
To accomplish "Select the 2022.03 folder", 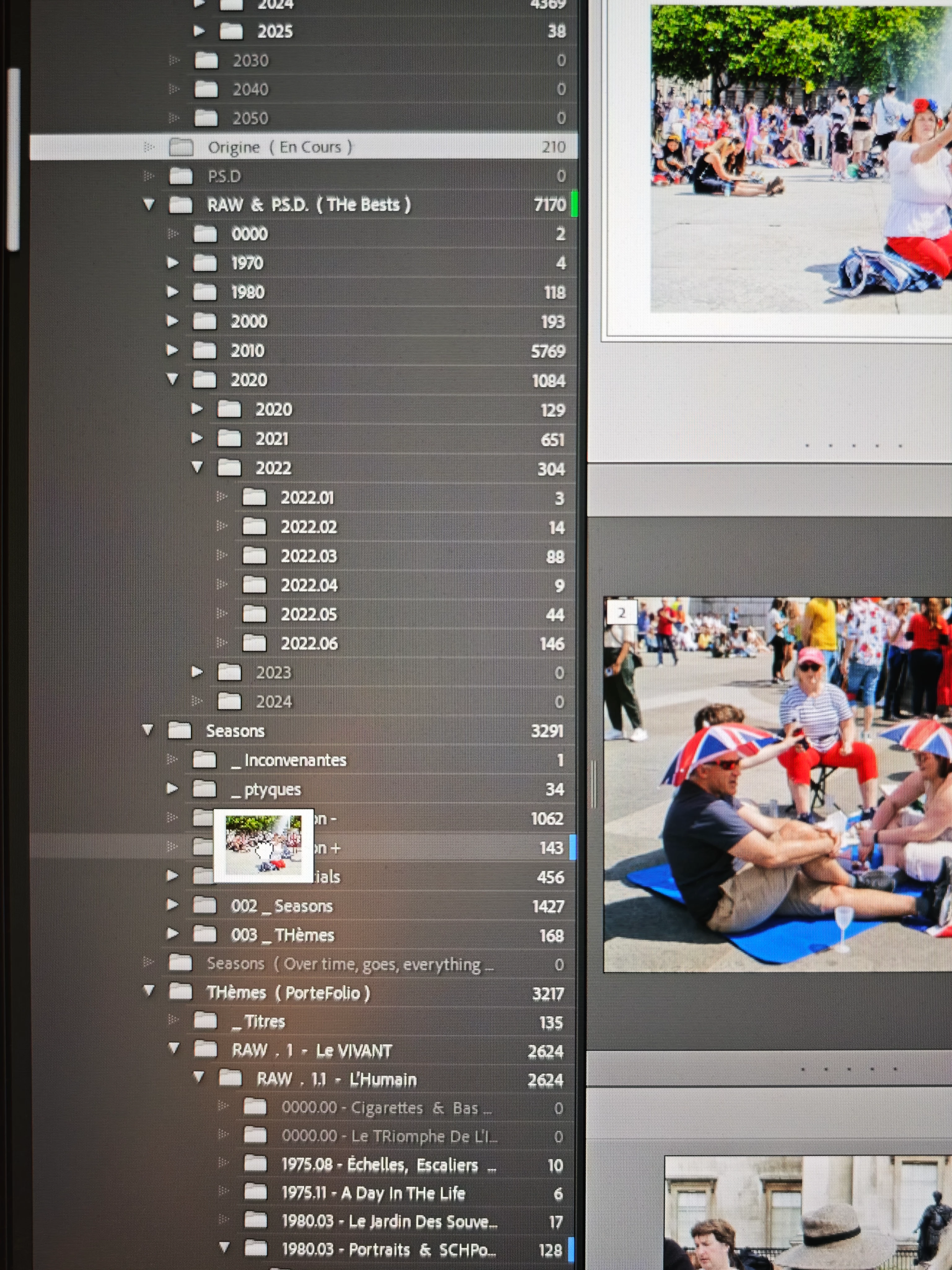I will click(x=309, y=556).
